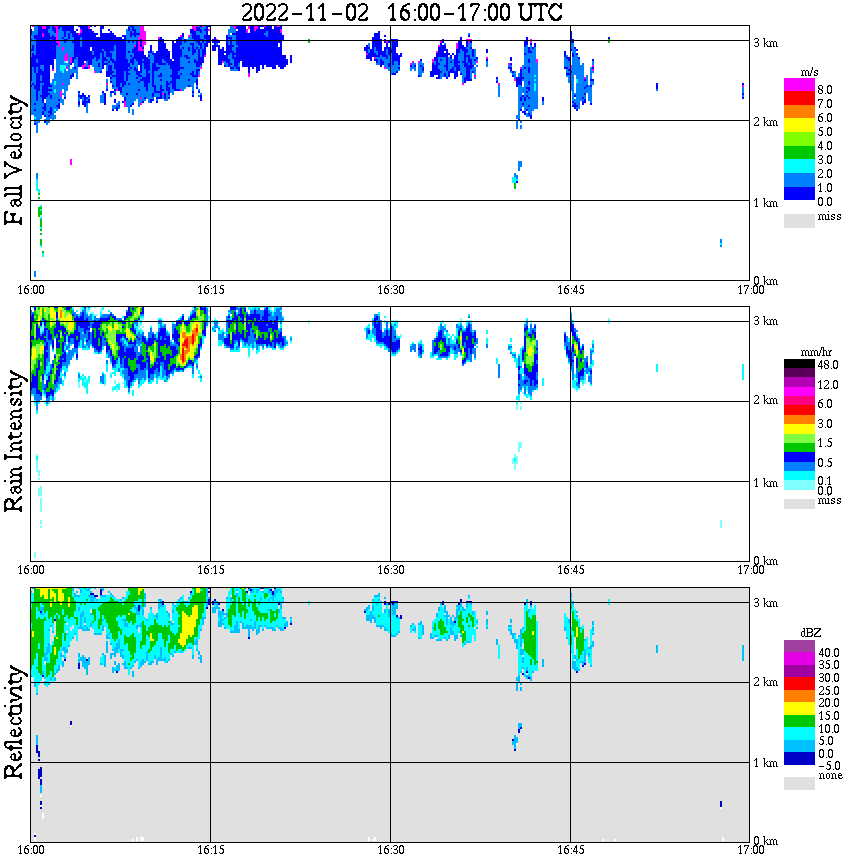Screen dimensions: 850x868
Task: Click 16:15 tick under Fall Velocity plot
Action: tap(210, 290)
